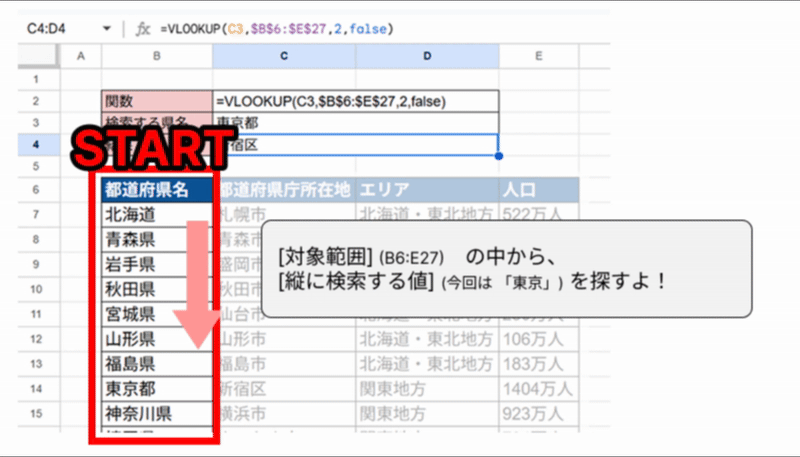Select column C header

[x=284, y=57]
